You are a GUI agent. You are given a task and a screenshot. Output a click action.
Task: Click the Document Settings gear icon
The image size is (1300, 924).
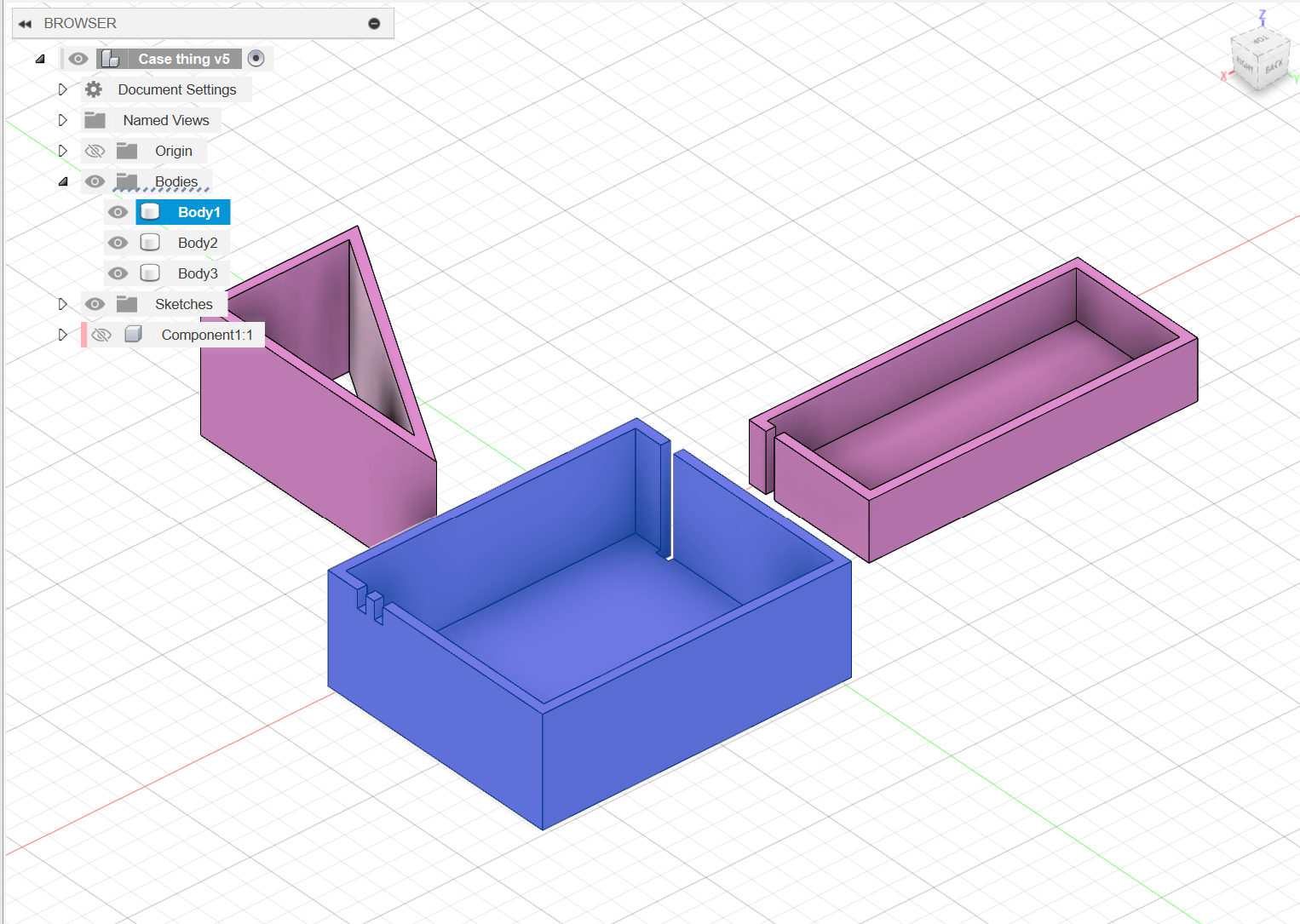pos(94,89)
